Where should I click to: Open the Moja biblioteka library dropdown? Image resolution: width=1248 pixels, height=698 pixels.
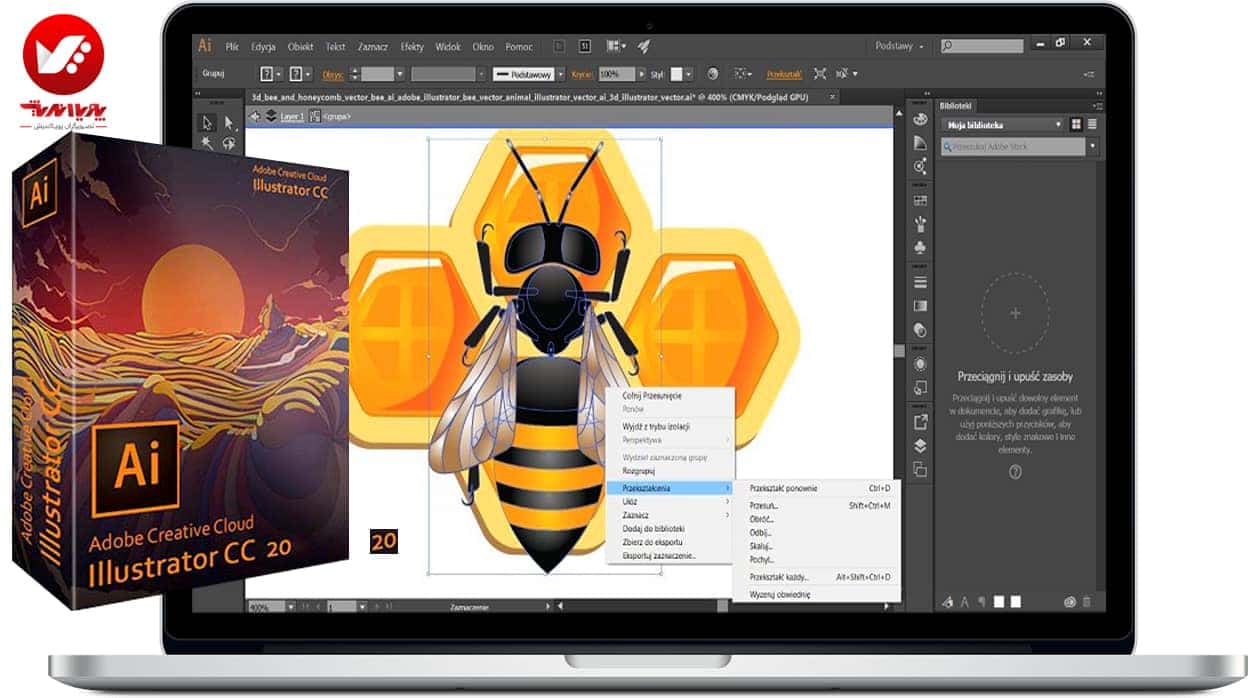click(x=1001, y=125)
